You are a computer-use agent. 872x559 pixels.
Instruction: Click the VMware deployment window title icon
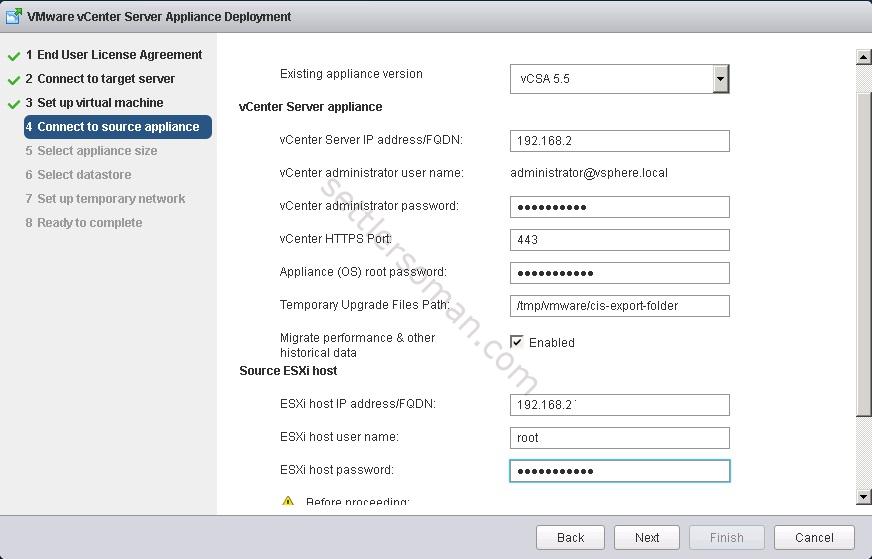pos(13,16)
